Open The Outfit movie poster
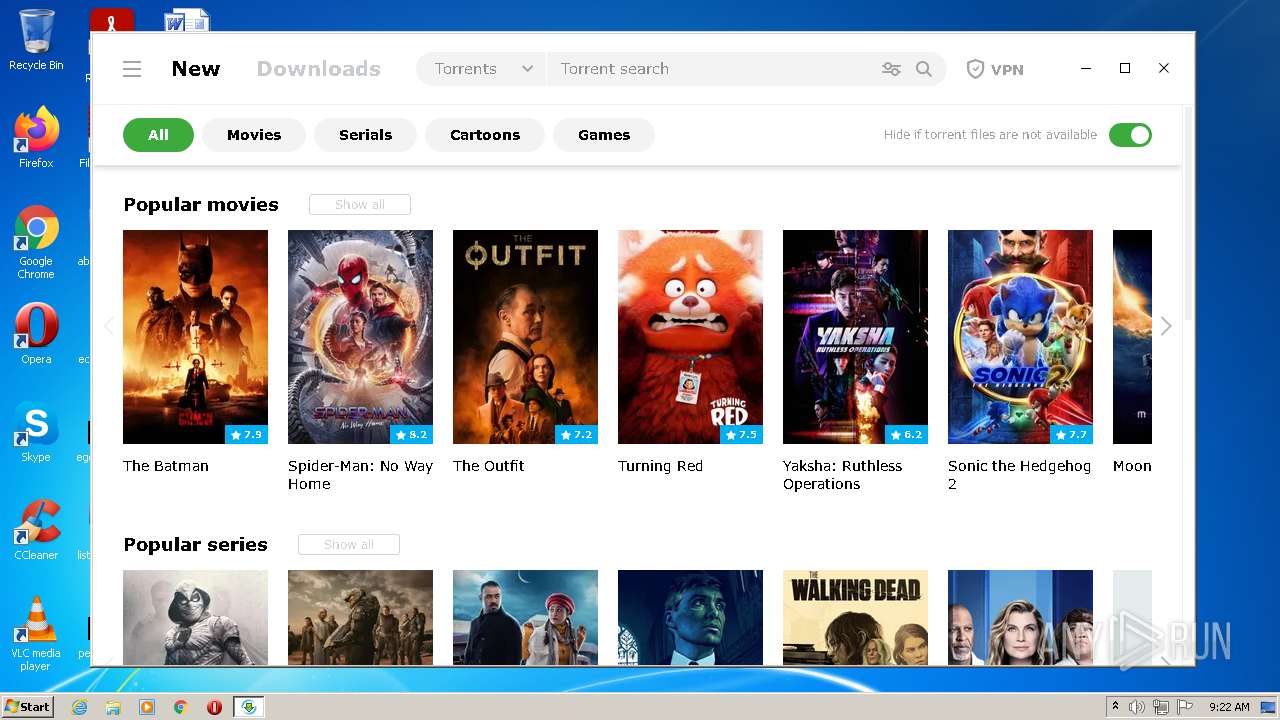Screen dimensions: 1280x720 [525, 337]
